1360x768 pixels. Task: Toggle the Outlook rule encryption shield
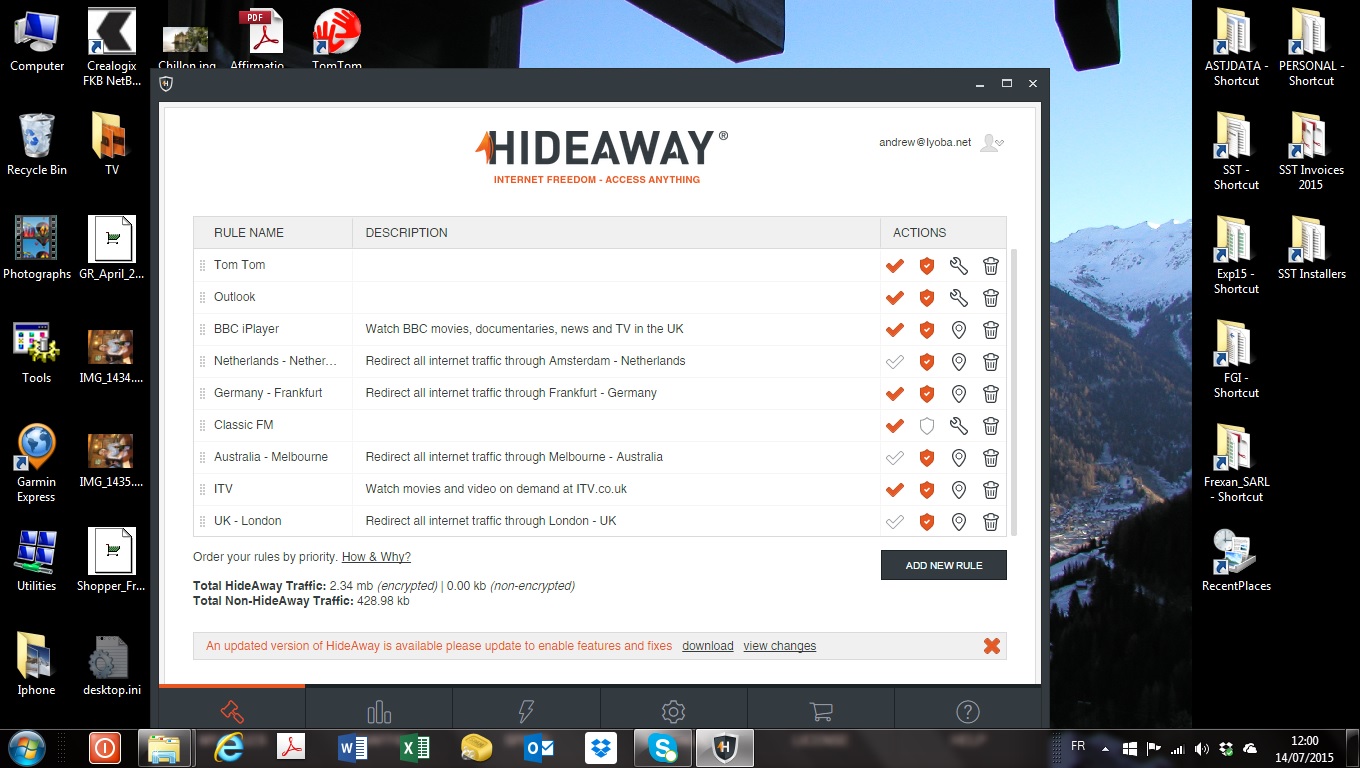927,298
